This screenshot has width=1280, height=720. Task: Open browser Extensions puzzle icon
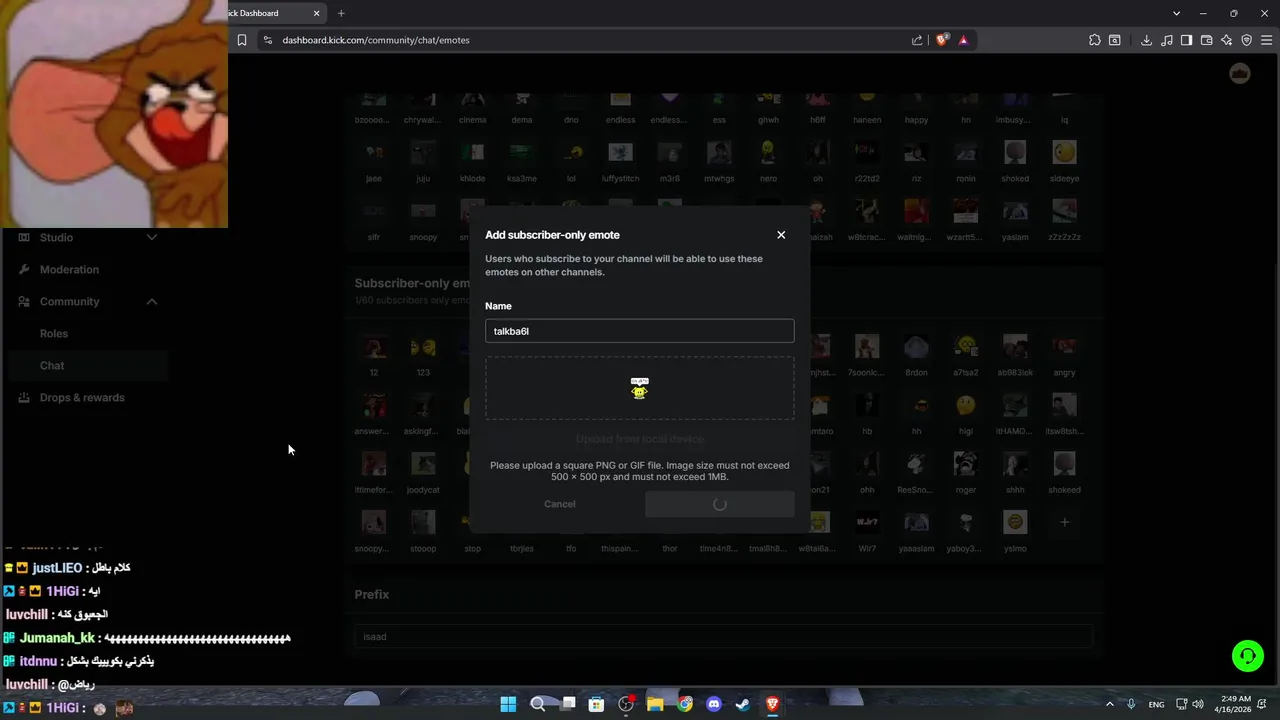[x=1095, y=40]
